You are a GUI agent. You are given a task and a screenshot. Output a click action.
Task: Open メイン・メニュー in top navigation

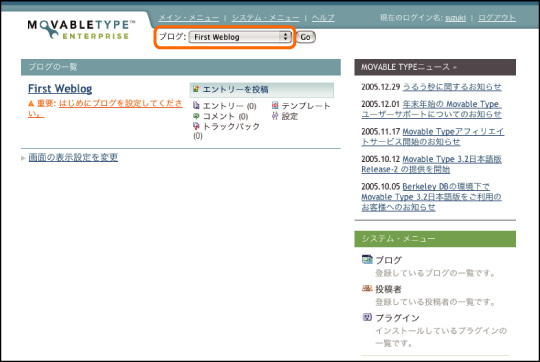[189, 18]
